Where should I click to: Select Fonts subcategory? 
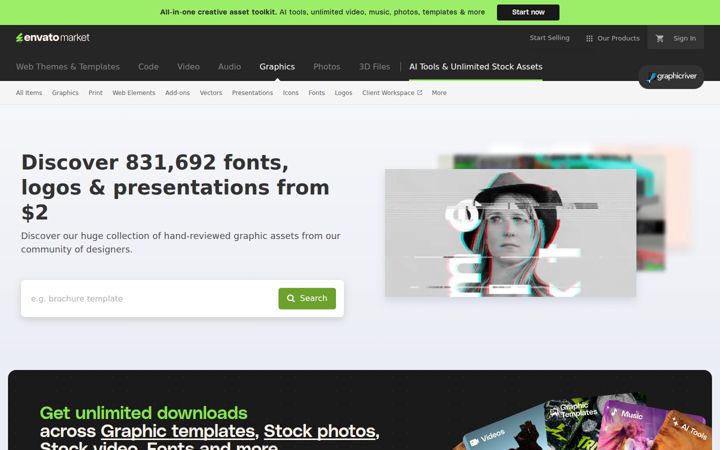point(316,93)
